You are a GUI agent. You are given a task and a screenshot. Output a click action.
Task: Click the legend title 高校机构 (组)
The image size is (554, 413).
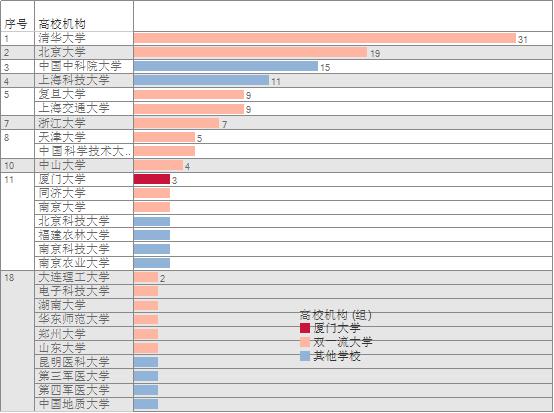tap(336, 315)
